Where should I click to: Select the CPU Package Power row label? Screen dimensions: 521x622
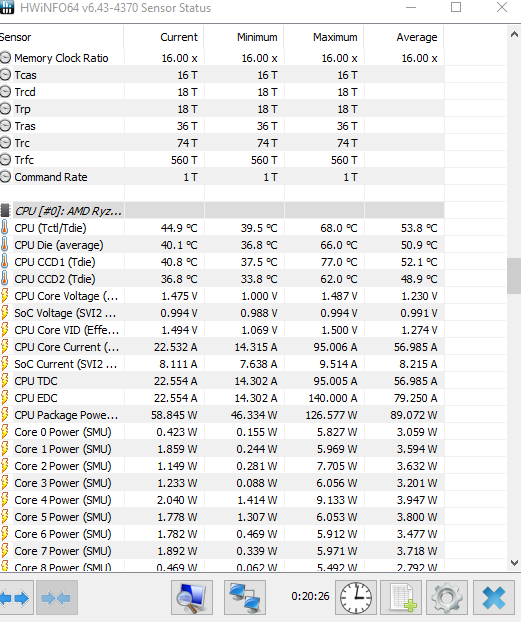tap(66, 415)
